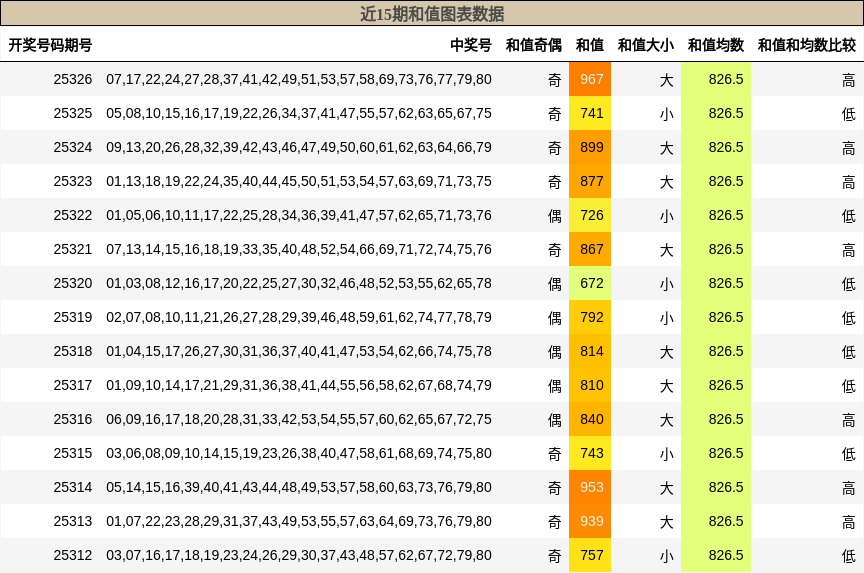Select period number 25322
The width and height of the screenshot is (864, 573).
[x=73, y=215]
